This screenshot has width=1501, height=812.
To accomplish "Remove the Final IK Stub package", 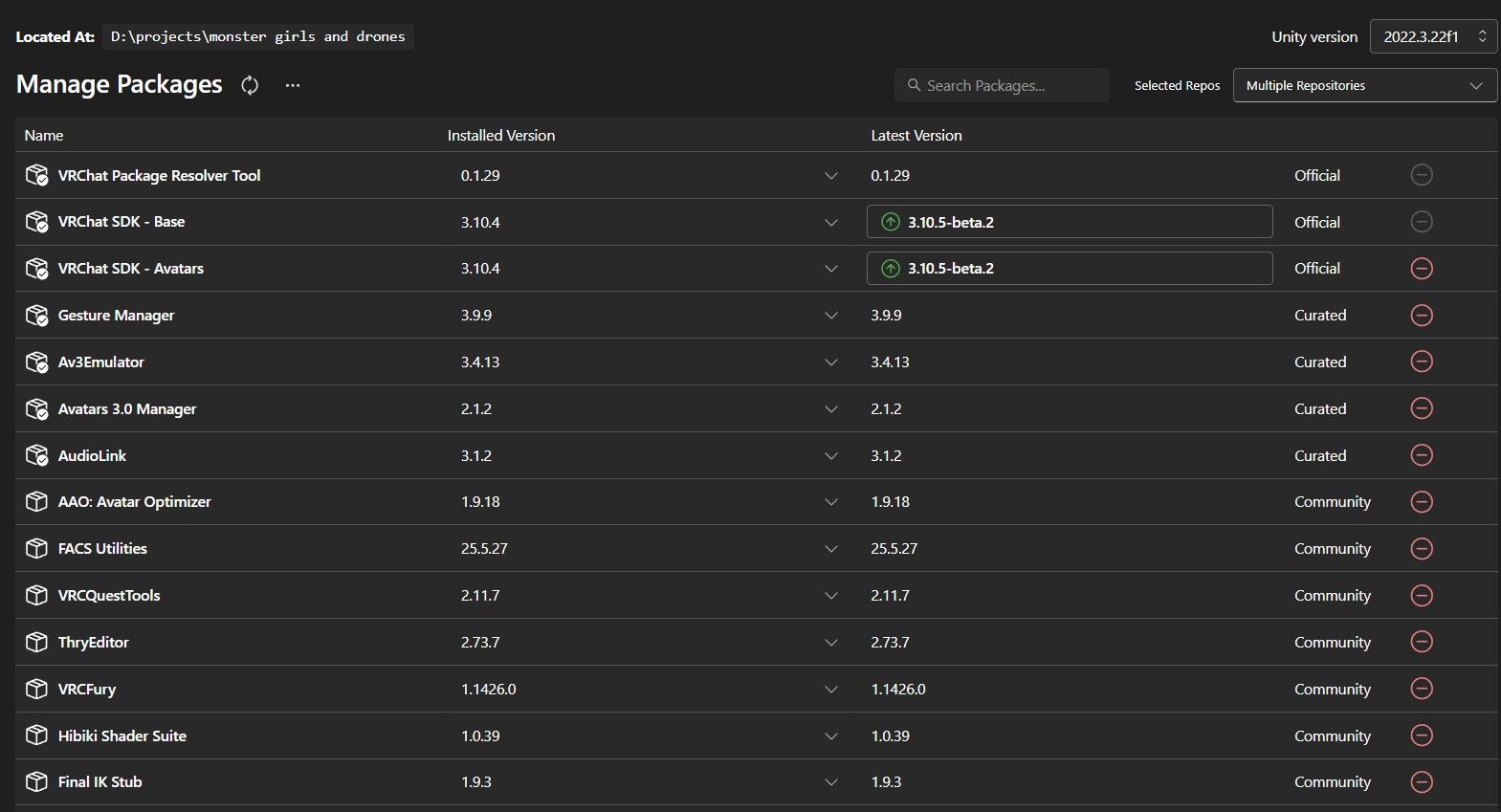I will point(1422,782).
